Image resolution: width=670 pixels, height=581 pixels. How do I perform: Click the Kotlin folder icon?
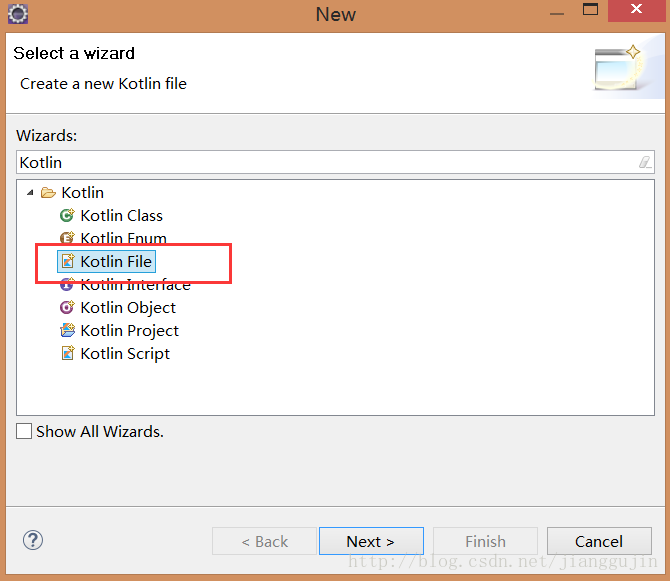[x=48, y=193]
